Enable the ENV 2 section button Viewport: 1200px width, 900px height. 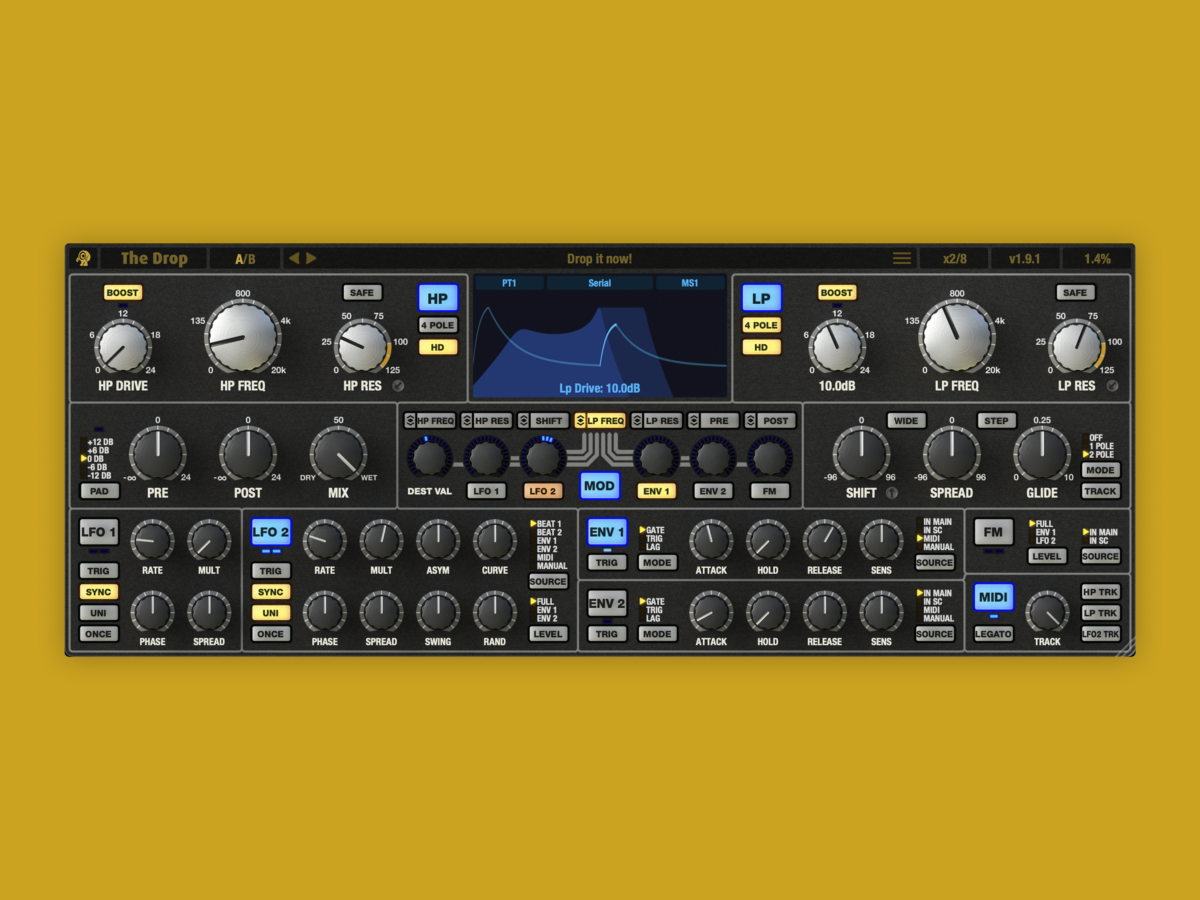tap(607, 604)
